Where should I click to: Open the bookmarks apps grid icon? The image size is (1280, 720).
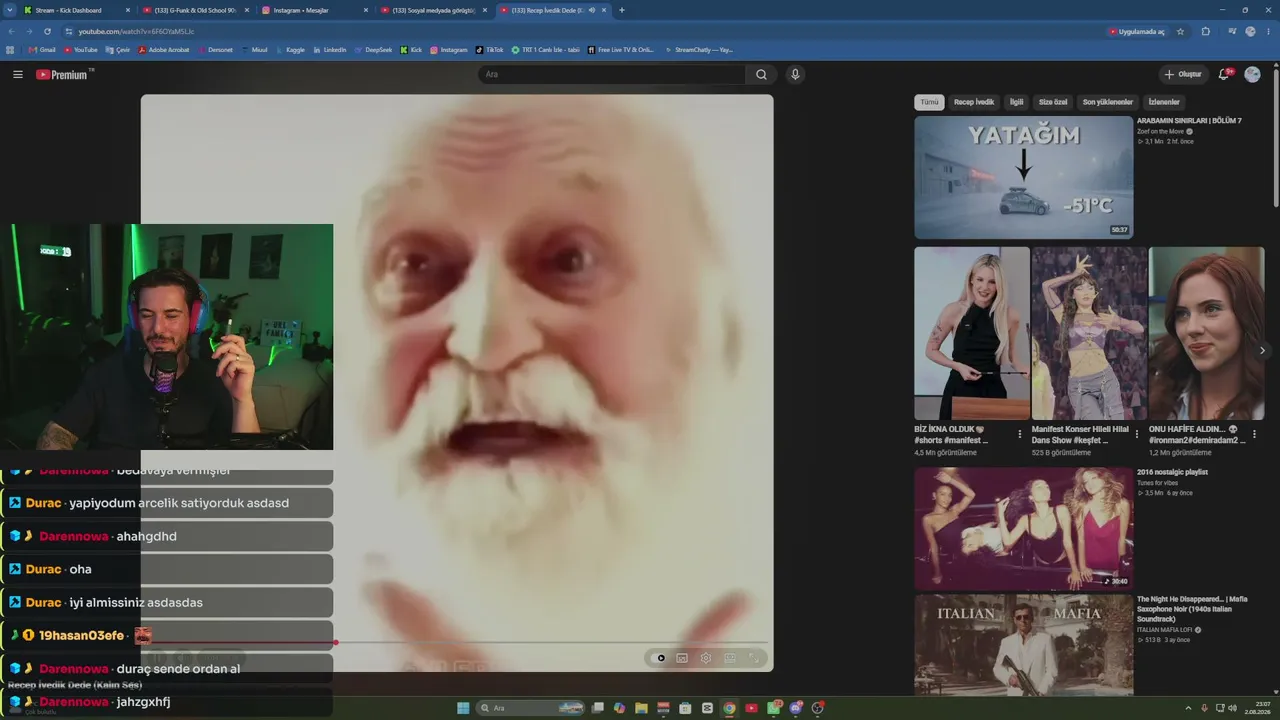[10, 49]
